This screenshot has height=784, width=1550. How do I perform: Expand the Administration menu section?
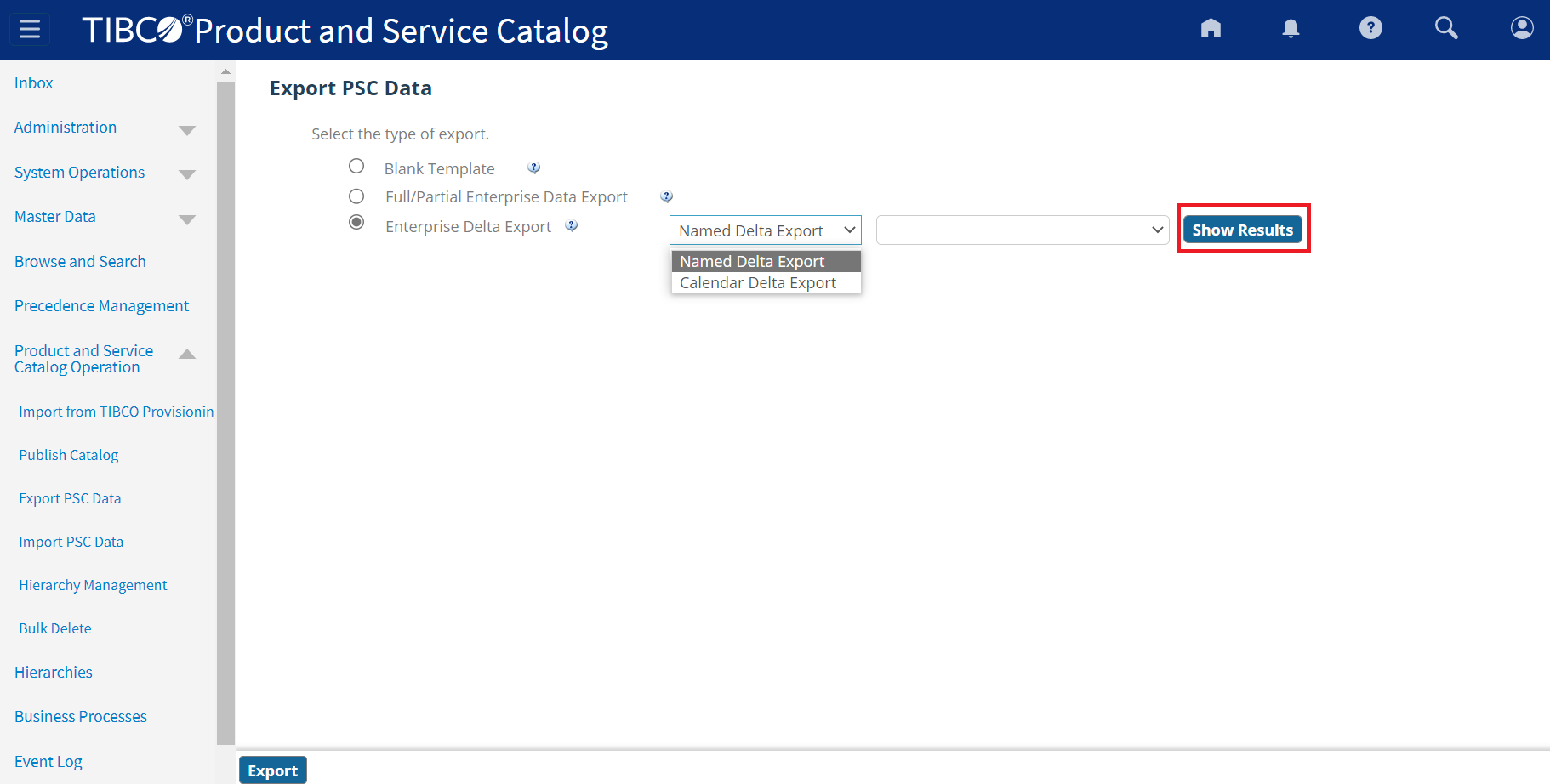187,130
